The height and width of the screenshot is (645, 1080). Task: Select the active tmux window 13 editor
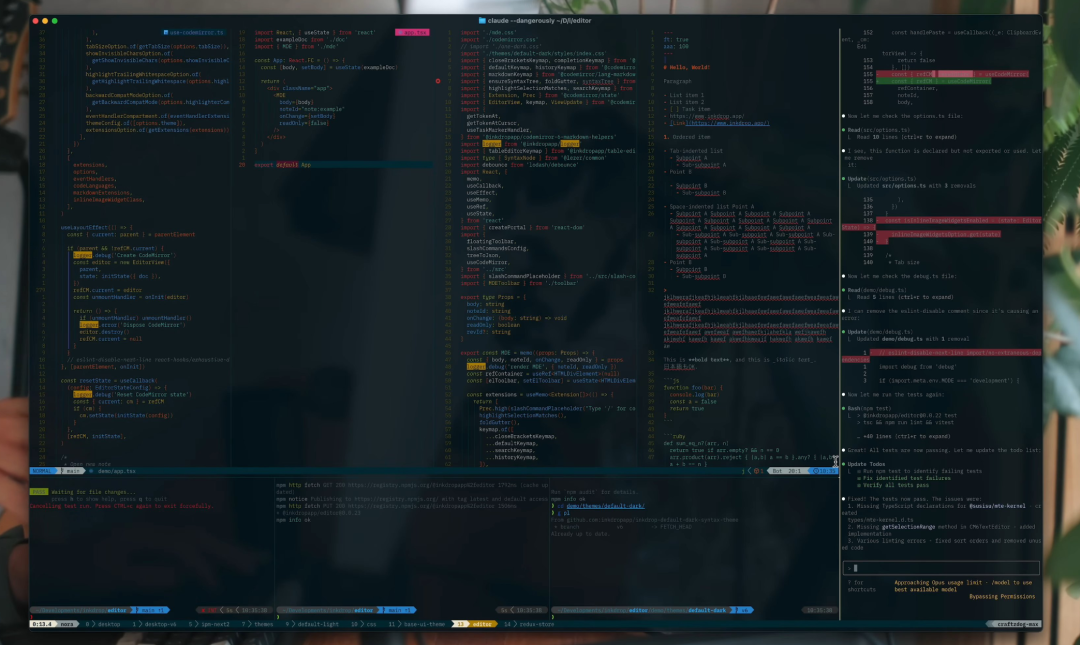click(476, 624)
